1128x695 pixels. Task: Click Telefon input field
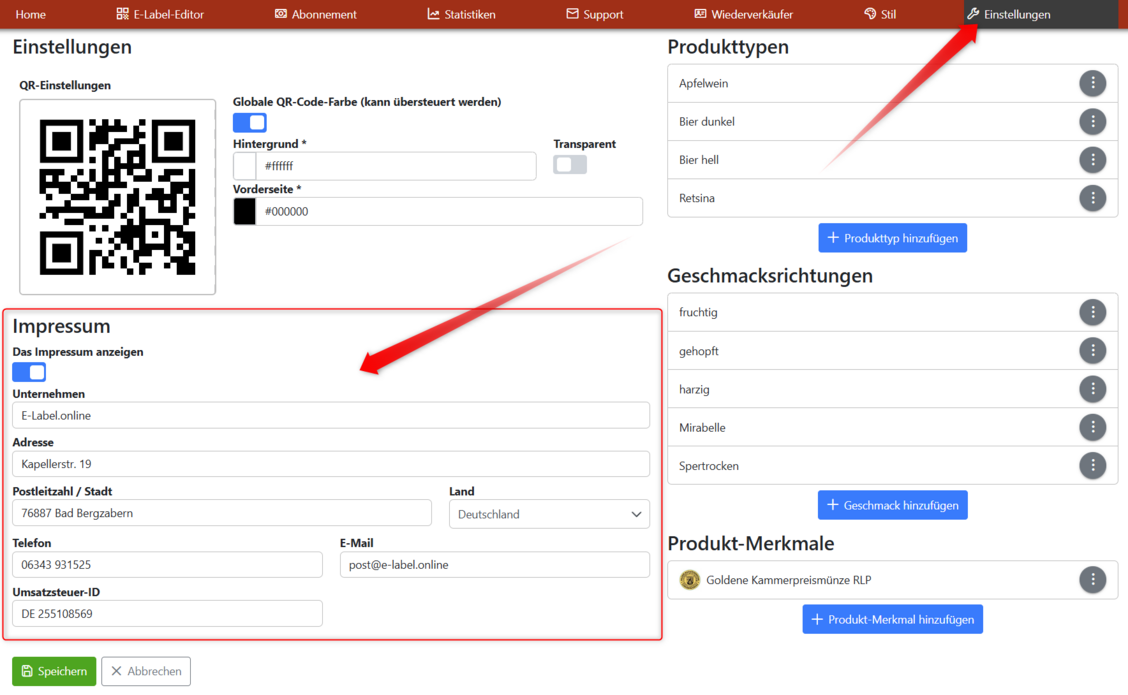pos(167,565)
